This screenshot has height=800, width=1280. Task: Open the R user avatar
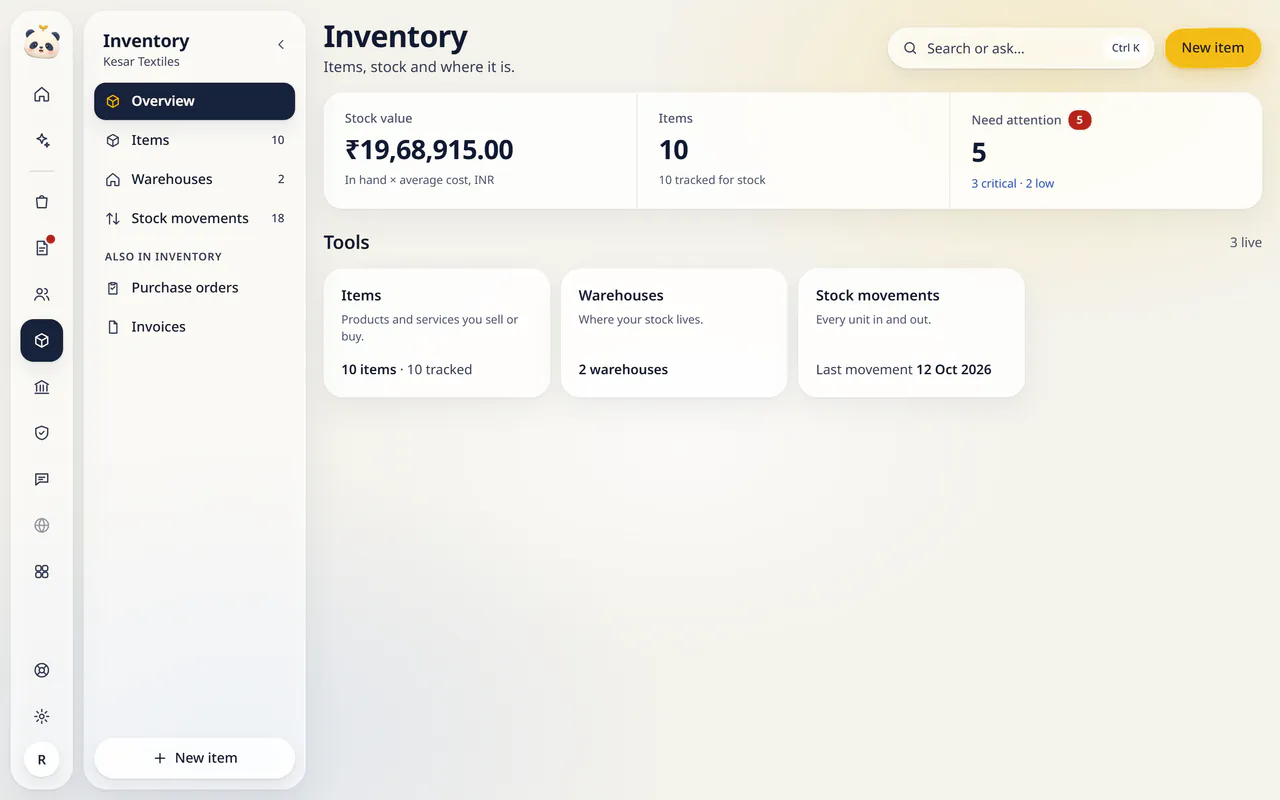pyautogui.click(x=42, y=760)
